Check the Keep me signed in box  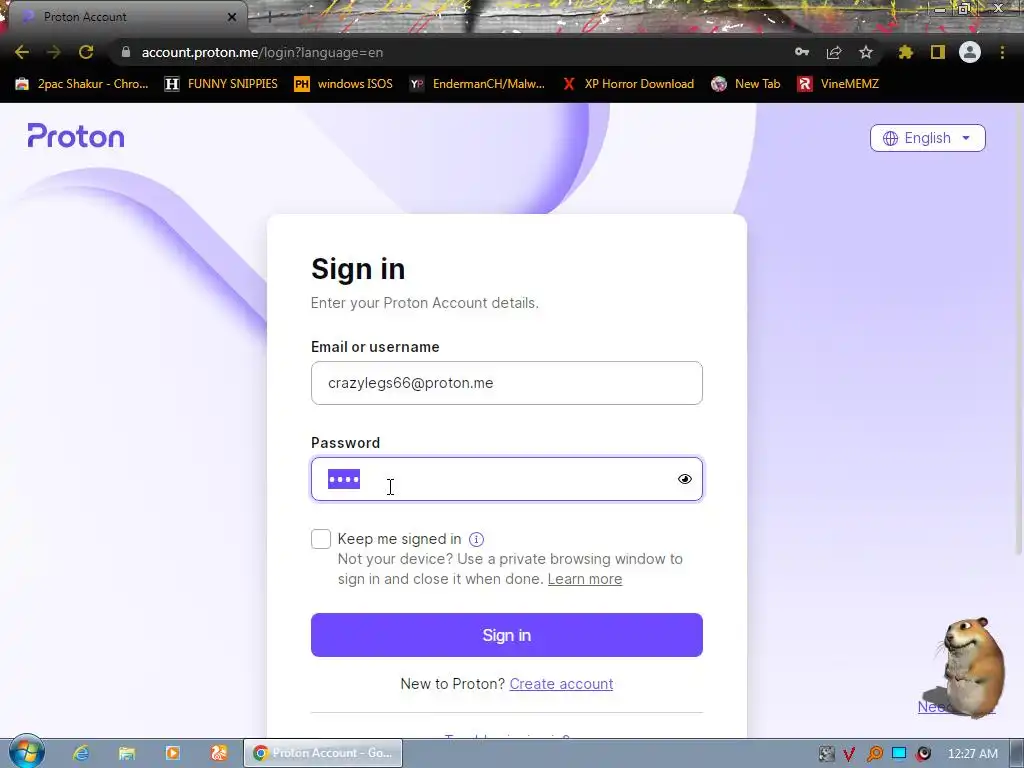(321, 539)
